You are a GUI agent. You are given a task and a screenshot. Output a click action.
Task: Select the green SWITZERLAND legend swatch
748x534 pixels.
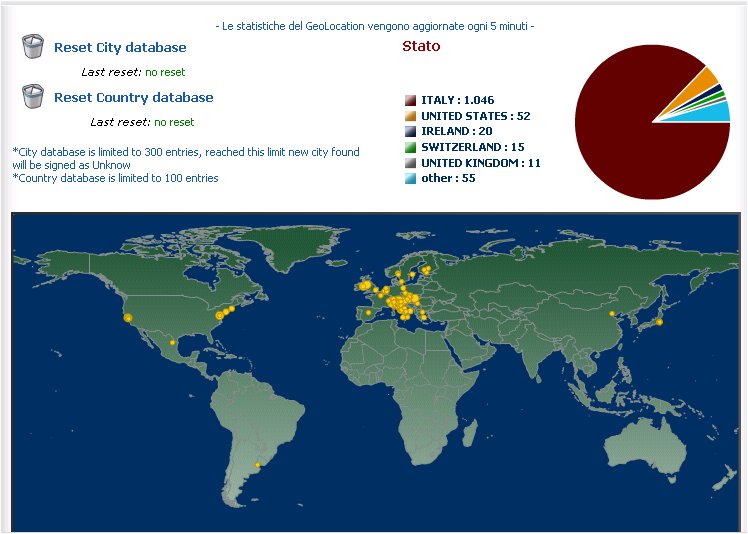410,147
